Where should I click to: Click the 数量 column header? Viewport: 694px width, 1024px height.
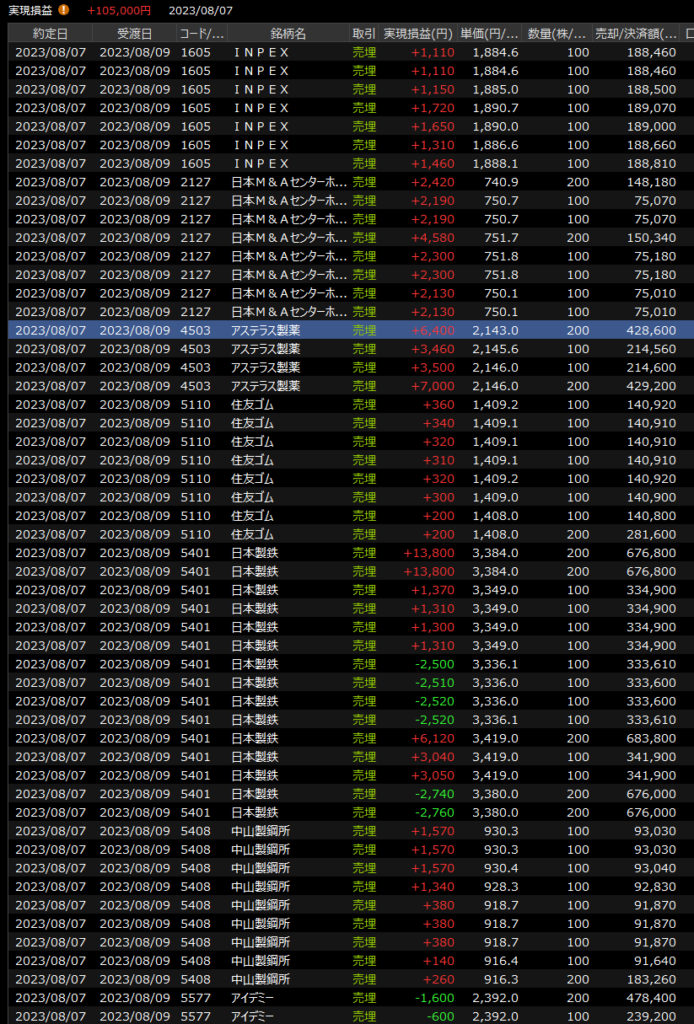point(558,34)
